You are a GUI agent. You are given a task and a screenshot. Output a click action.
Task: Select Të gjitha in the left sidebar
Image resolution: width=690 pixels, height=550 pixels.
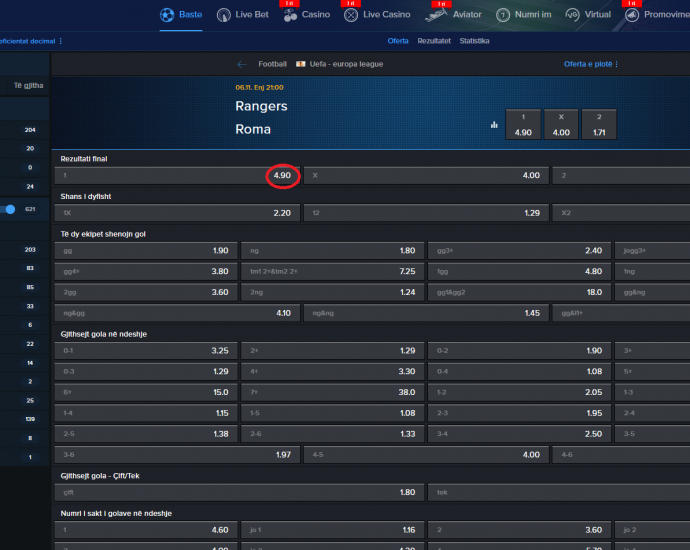click(26, 86)
